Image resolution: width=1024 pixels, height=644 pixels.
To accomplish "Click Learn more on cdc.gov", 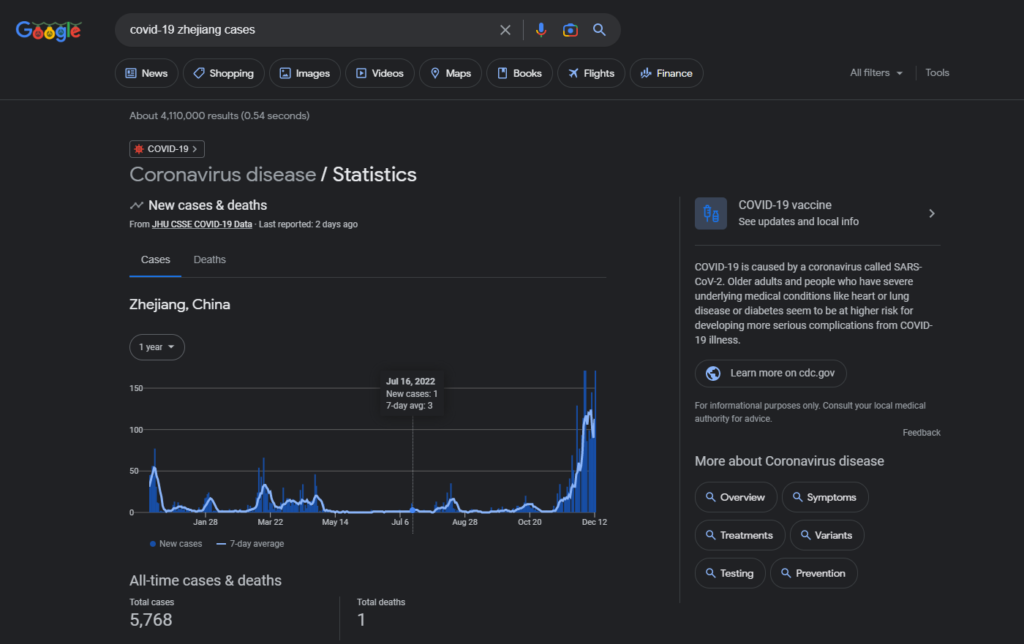I will pyautogui.click(x=771, y=373).
